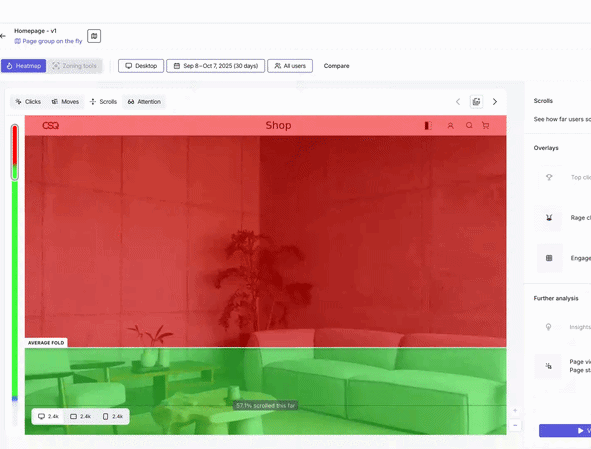
Task: Click the Compare button
Action: pos(336,66)
